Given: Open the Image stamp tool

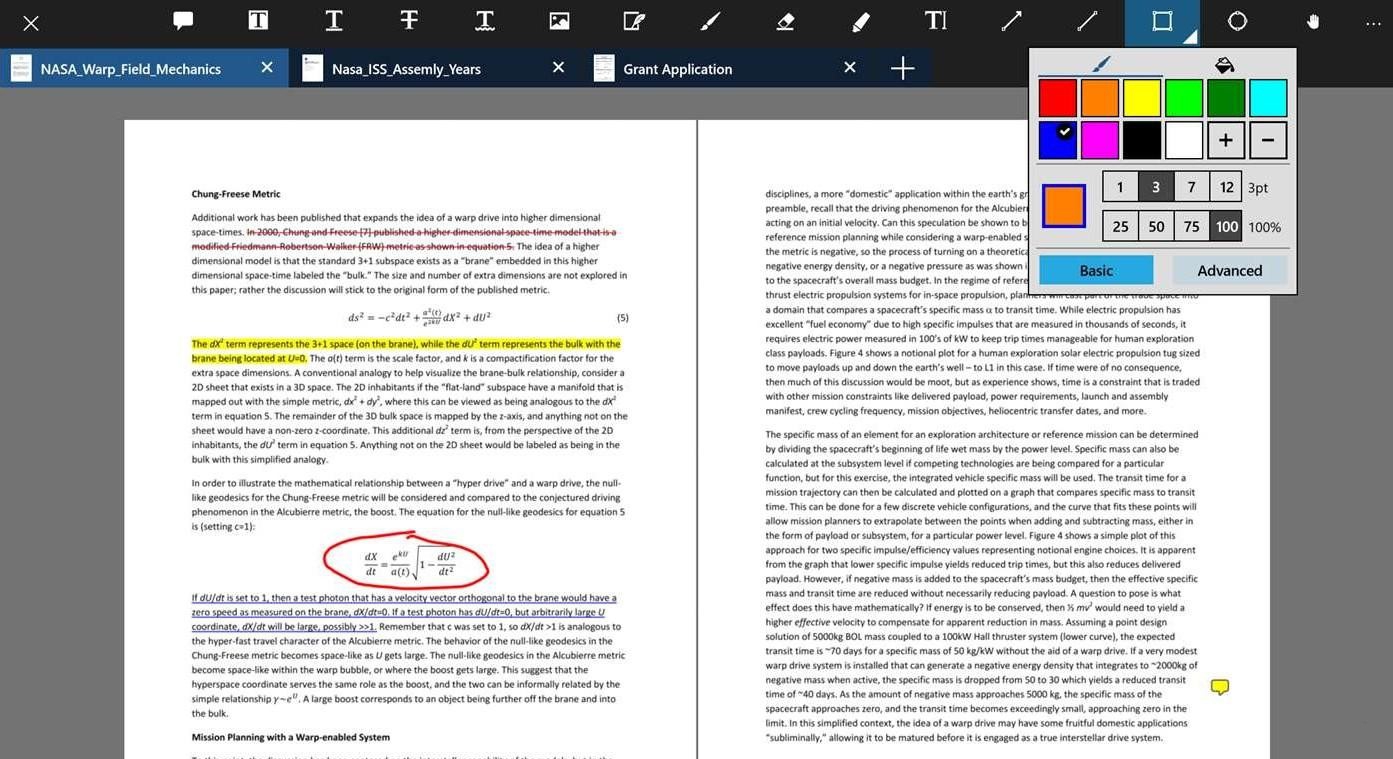Looking at the screenshot, I should (x=558, y=20).
